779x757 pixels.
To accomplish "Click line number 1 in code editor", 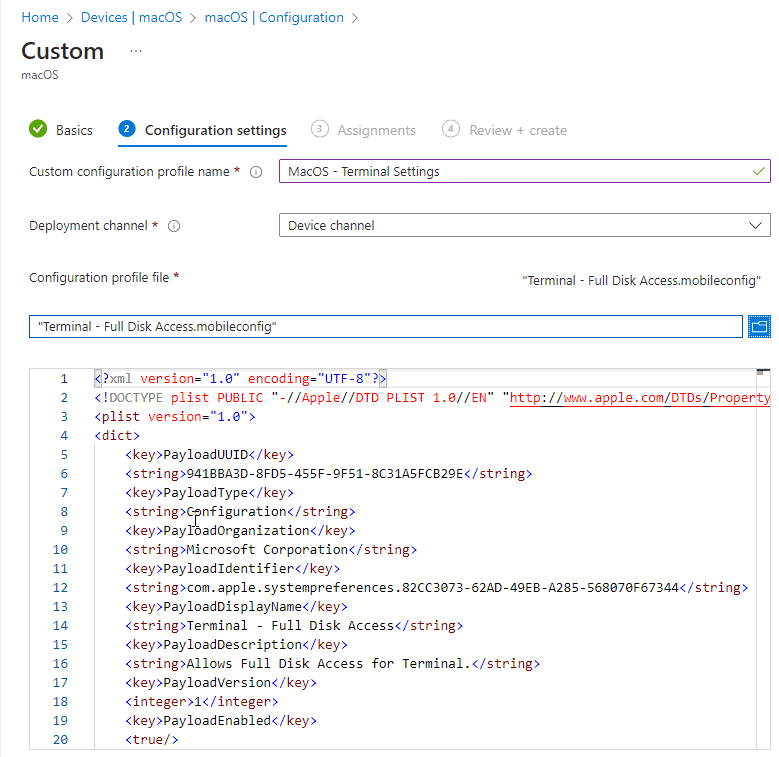I will point(64,379).
